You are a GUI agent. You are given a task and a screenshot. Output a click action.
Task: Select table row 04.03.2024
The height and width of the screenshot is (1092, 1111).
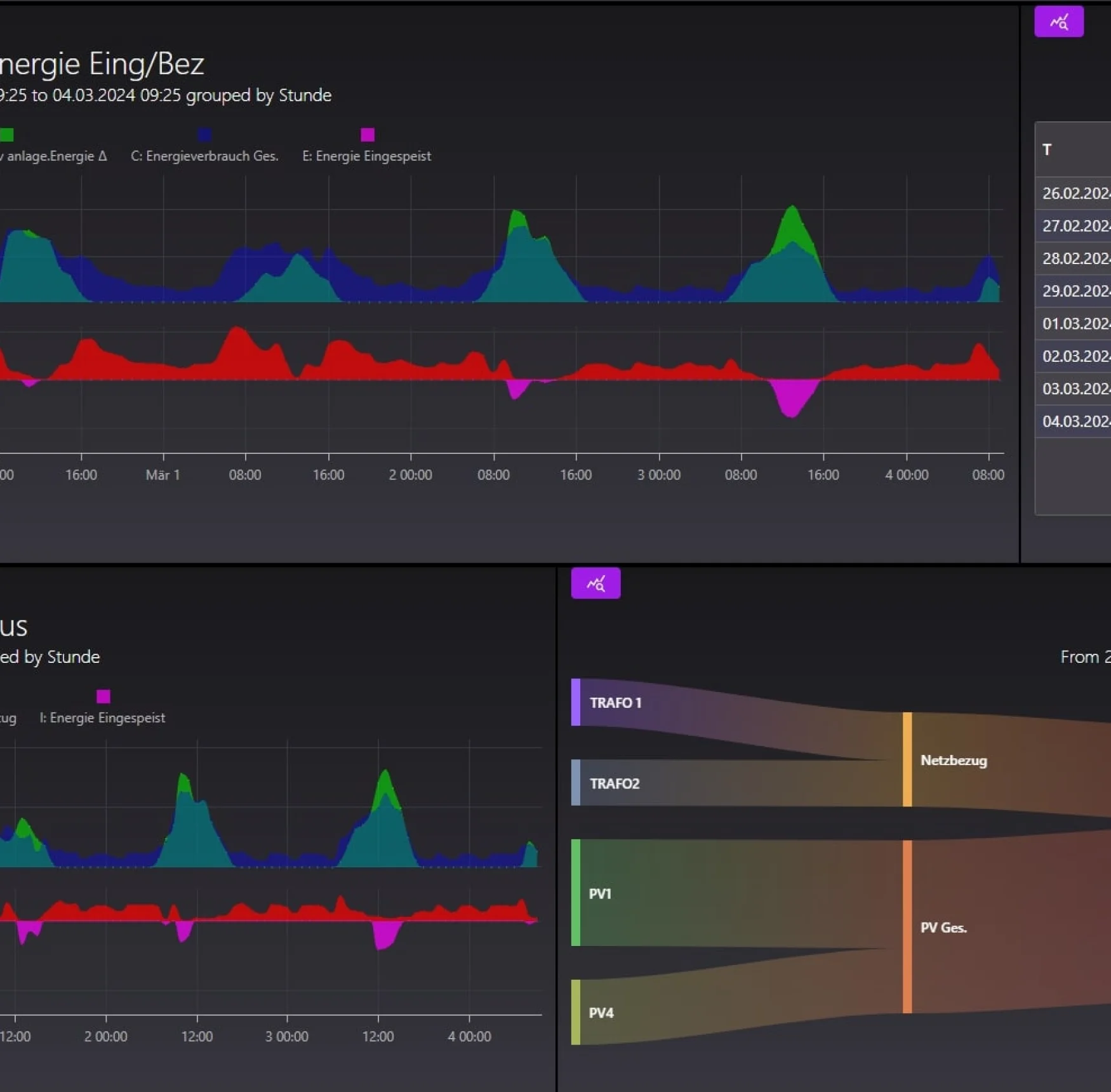click(x=1073, y=422)
